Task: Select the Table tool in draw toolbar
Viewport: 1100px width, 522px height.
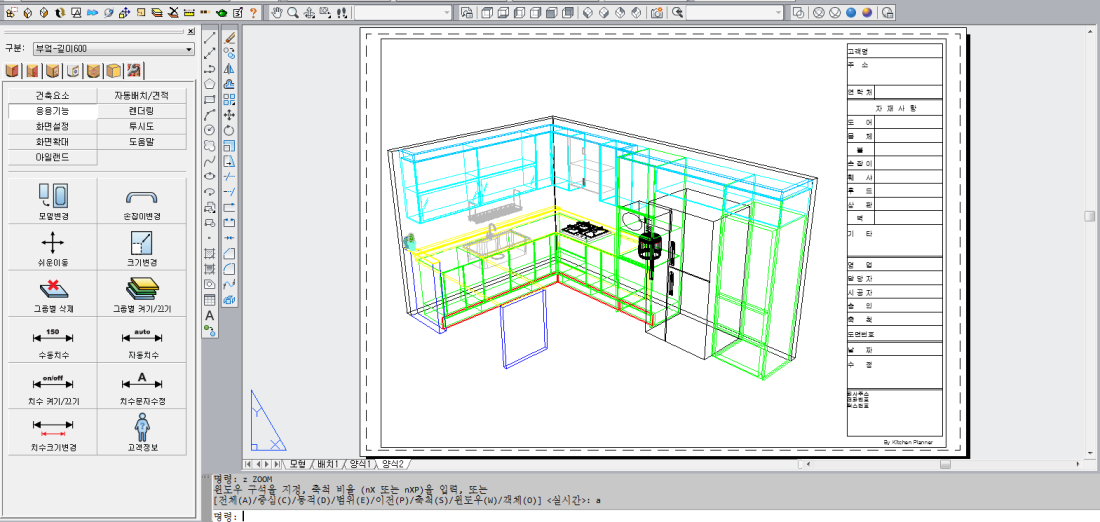Action: (209, 300)
